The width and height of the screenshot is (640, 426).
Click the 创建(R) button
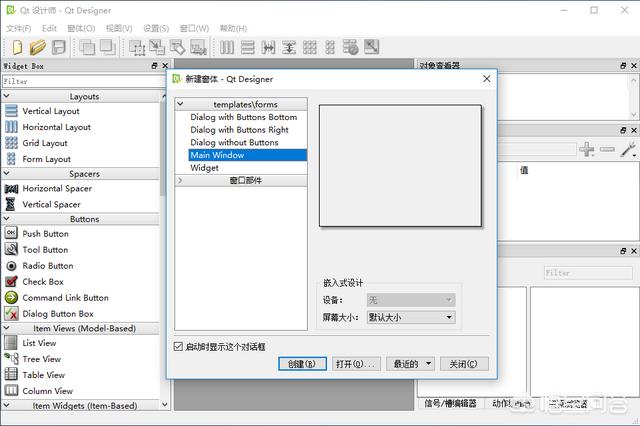coord(302,364)
